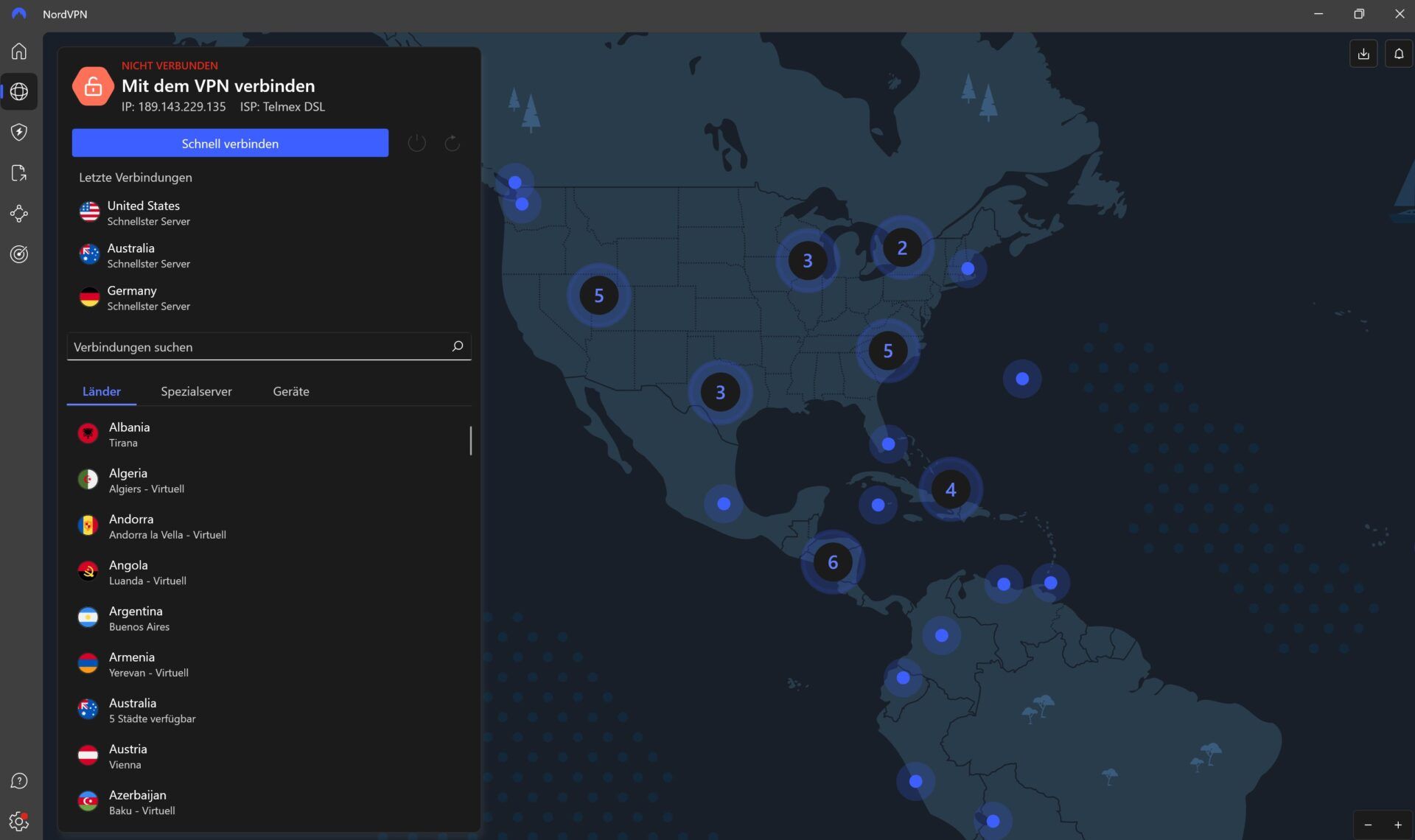Select Azerbaijan Baku - Virtuell

click(x=269, y=802)
